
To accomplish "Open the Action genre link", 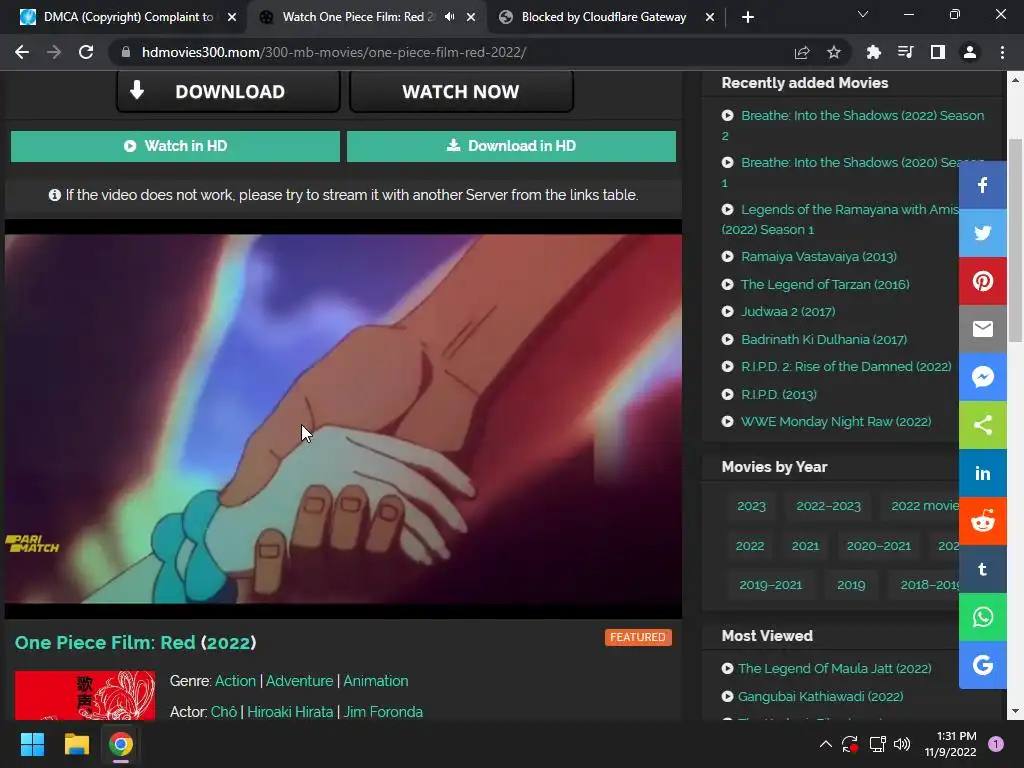I will (x=235, y=680).
